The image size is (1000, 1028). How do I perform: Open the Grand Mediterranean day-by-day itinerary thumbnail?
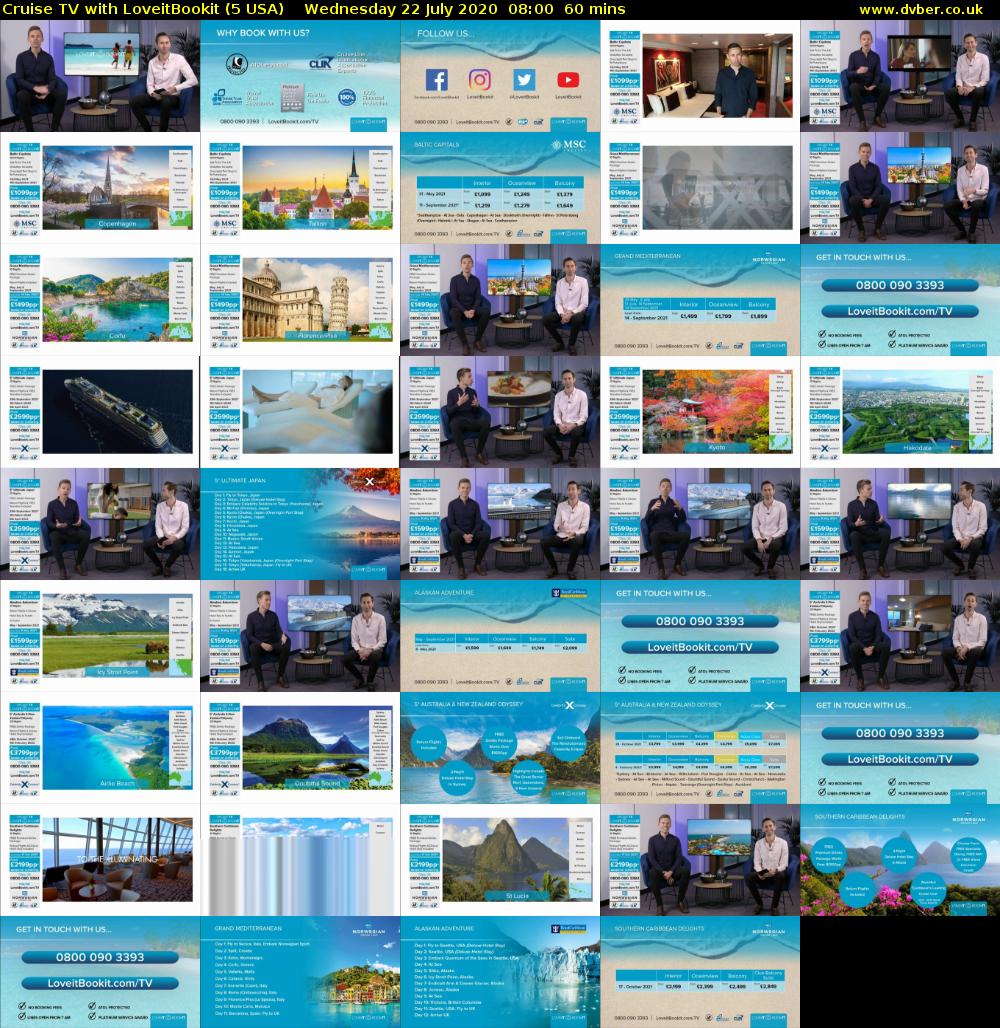click(x=300, y=972)
